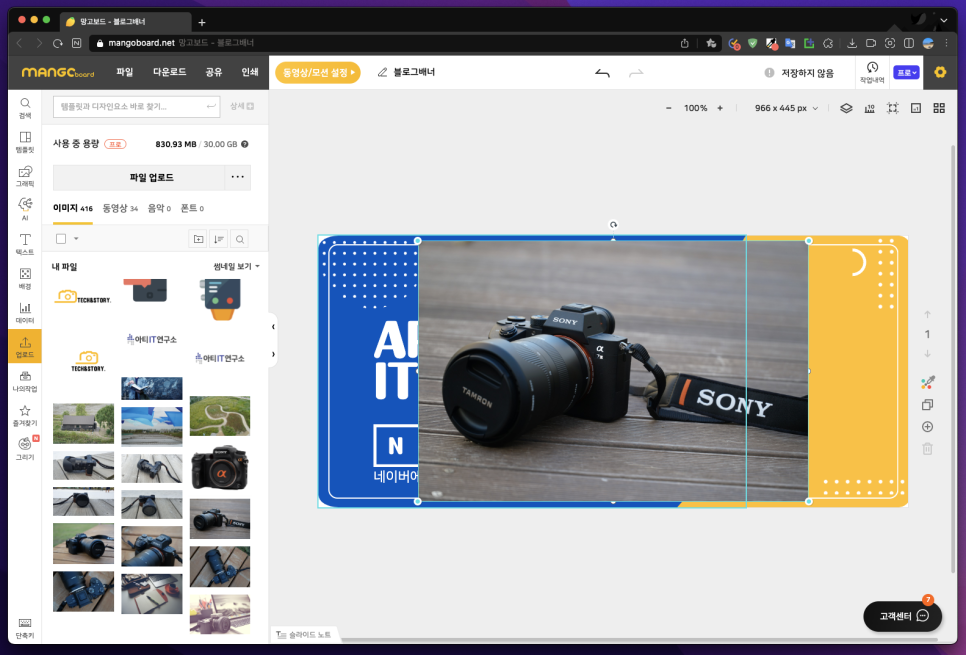Image resolution: width=966 pixels, height=655 pixels.
Task: Switch to the 음악 tab
Action: tap(159, 208)
